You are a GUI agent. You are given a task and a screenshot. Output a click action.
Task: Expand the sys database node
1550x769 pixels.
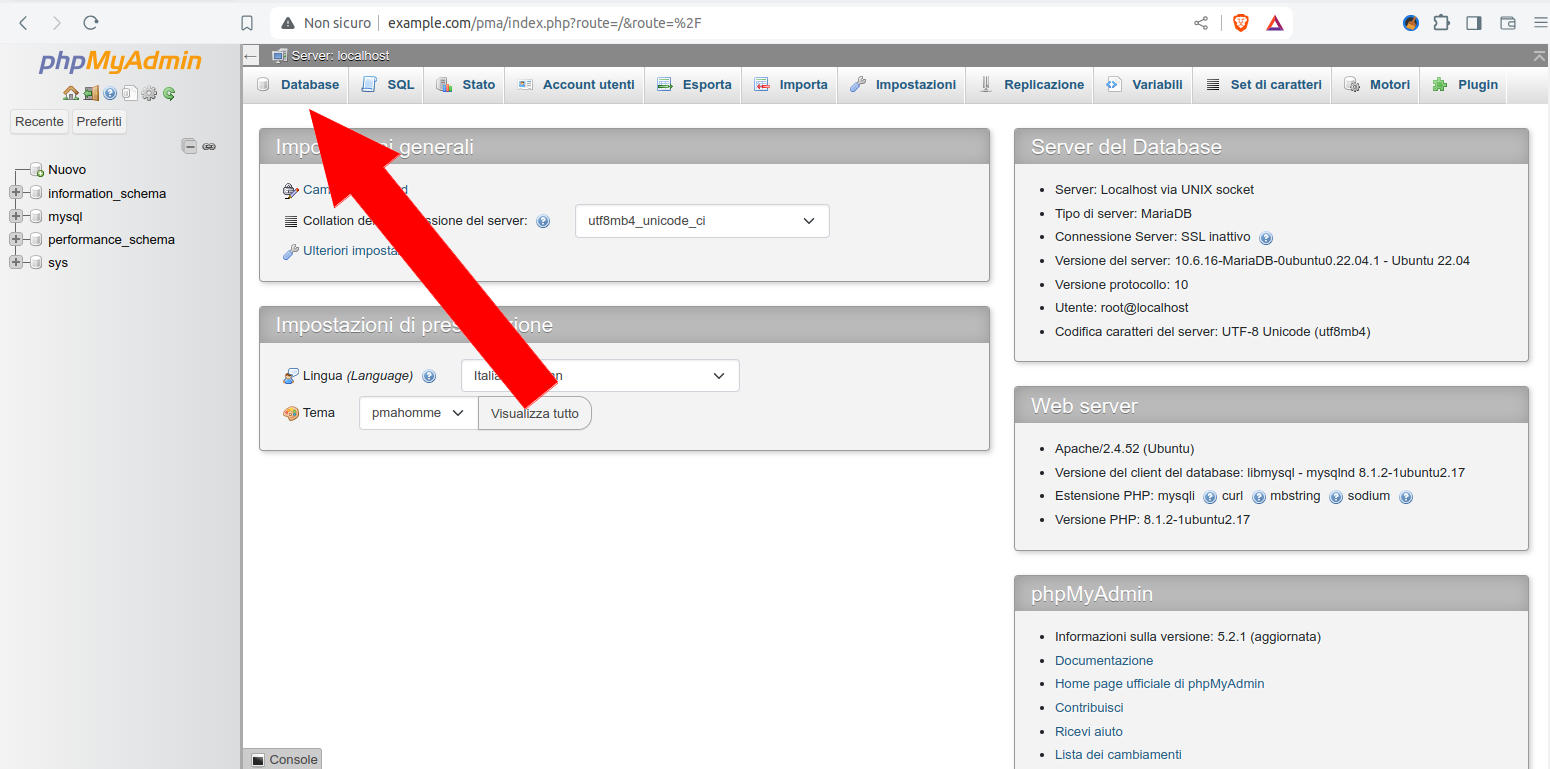tap(15, 262)
